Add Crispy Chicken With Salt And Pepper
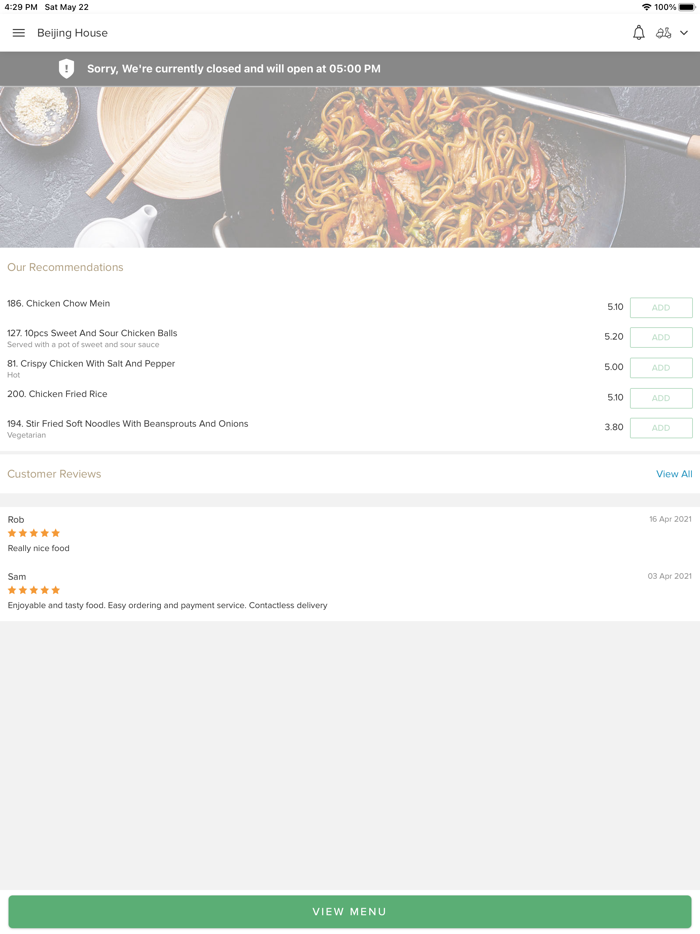Viewport: 700px width, 934px height. [x=660, y=368]
